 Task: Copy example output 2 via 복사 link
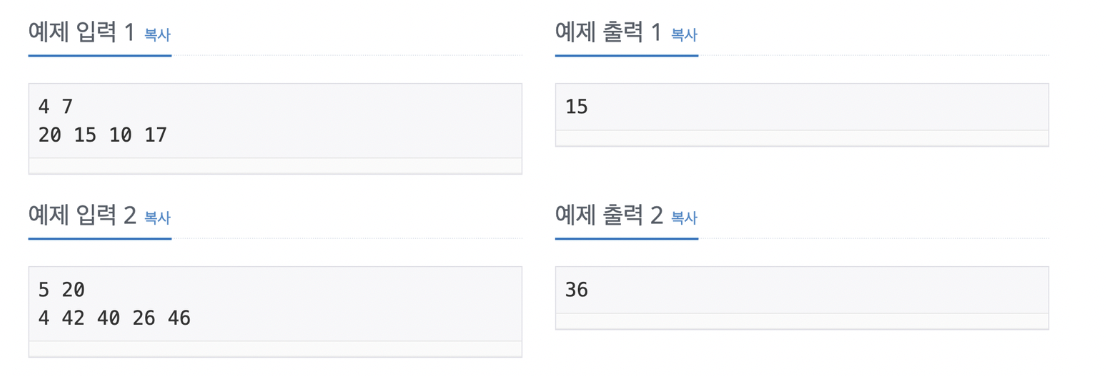(683, 217)
